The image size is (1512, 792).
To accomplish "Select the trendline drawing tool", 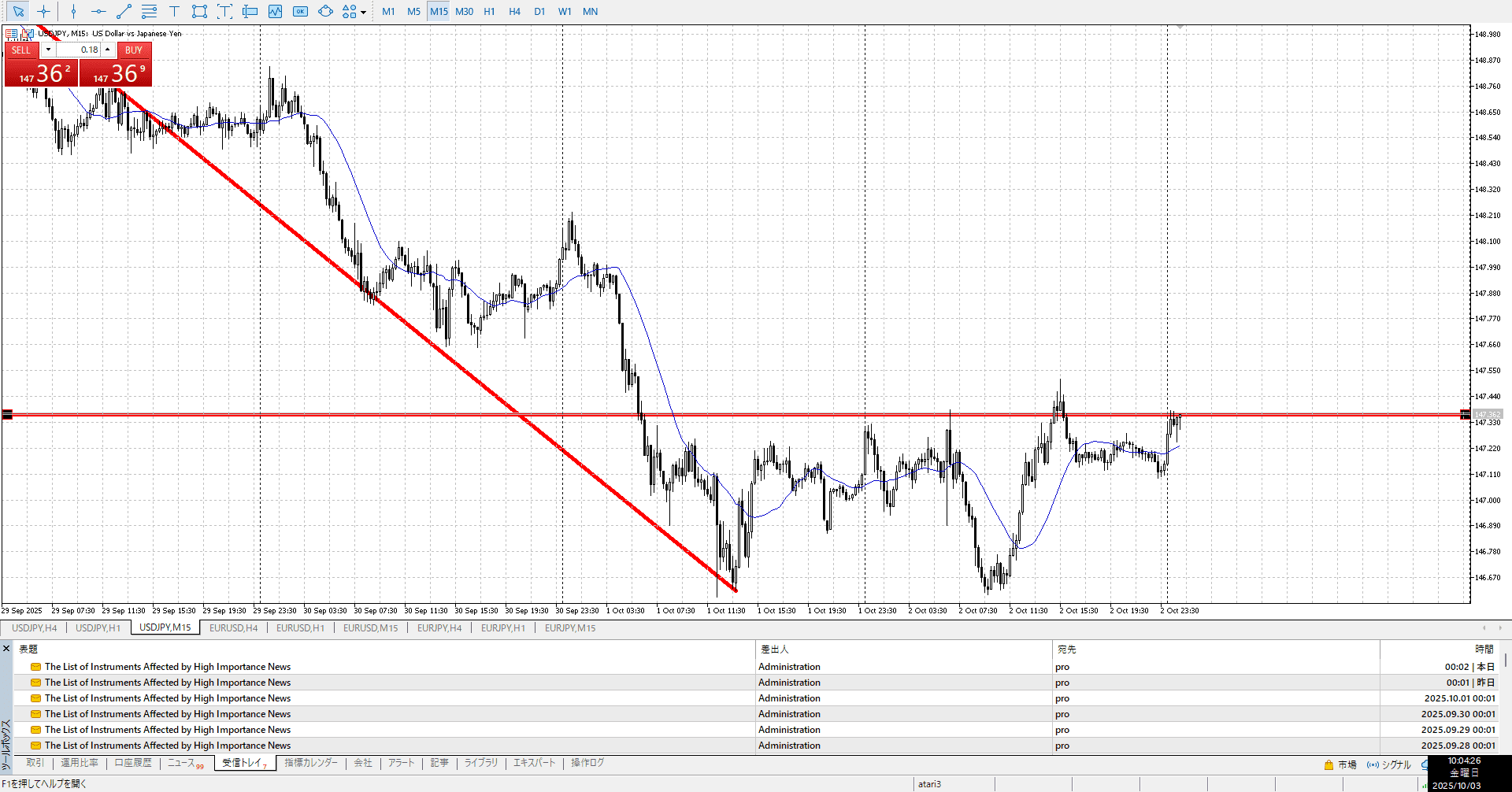I will tap(124, 12).
